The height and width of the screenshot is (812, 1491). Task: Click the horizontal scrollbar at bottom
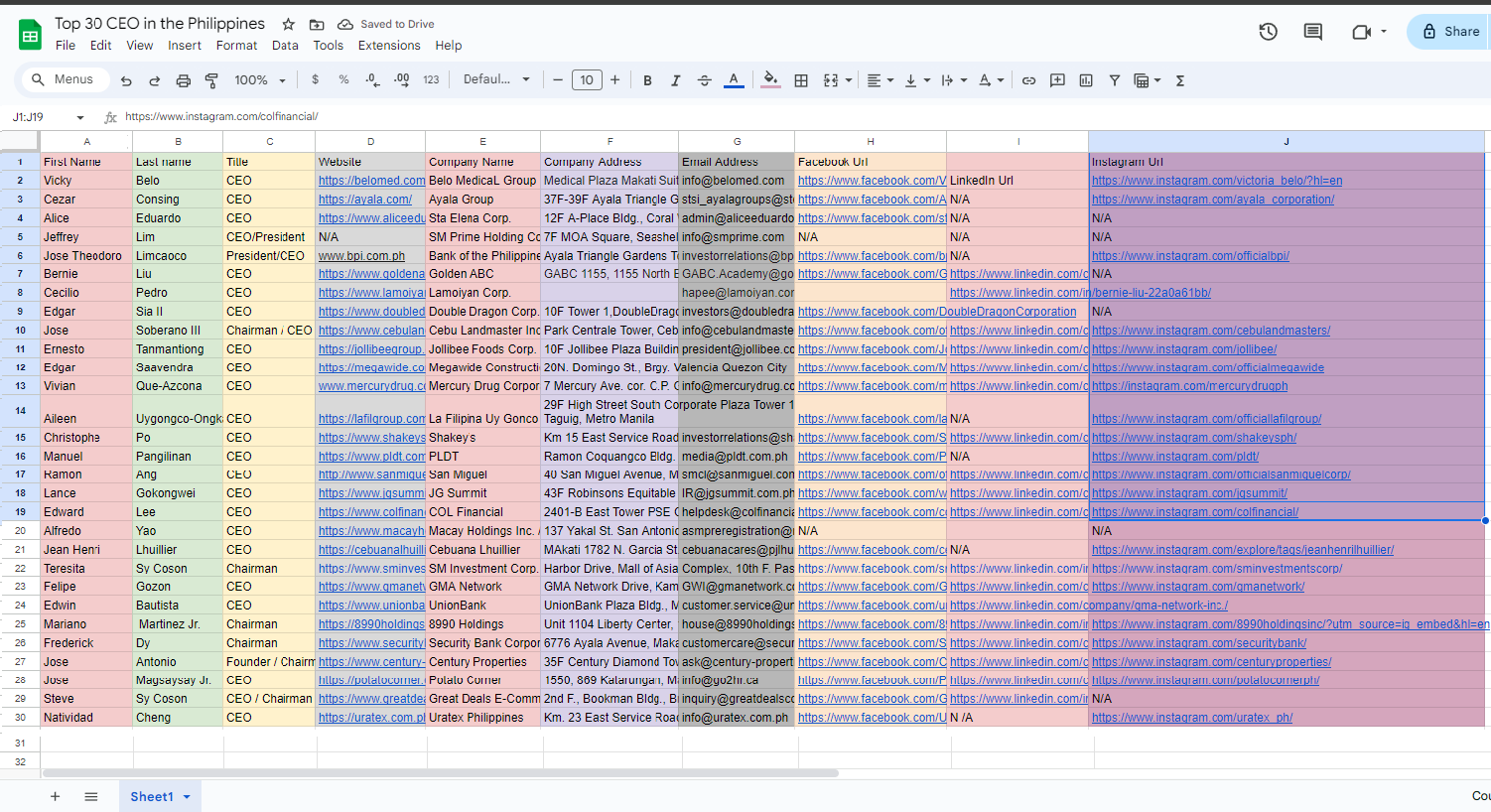441,772
